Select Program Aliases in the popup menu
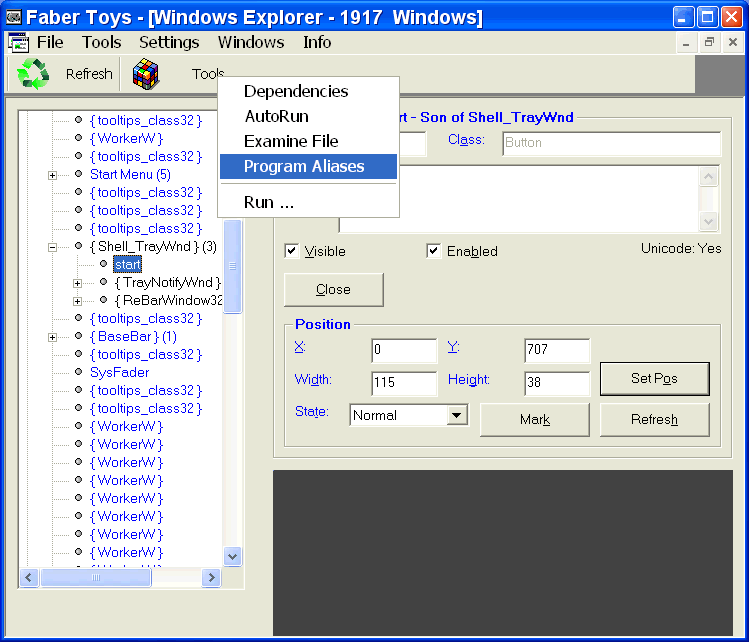The height and width of the screenshot is (642, 749). click(x=308, y=166)
